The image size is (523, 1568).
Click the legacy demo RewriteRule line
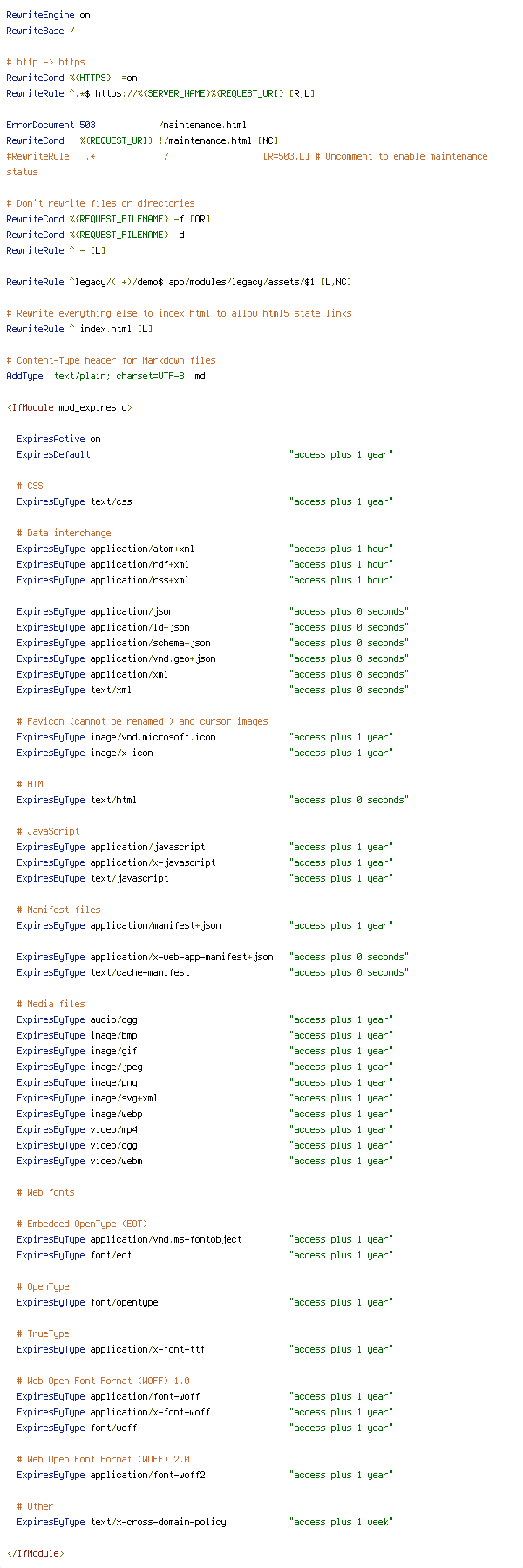[179, 282]
